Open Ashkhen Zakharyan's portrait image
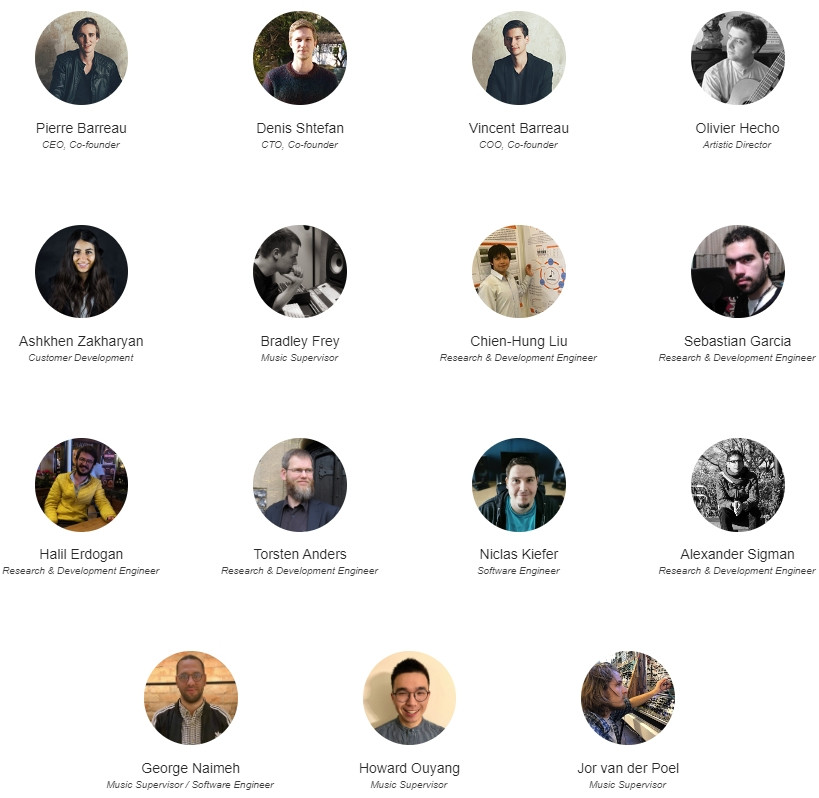The width and height of the screenshot is (819, 798). tap(81, 271)
